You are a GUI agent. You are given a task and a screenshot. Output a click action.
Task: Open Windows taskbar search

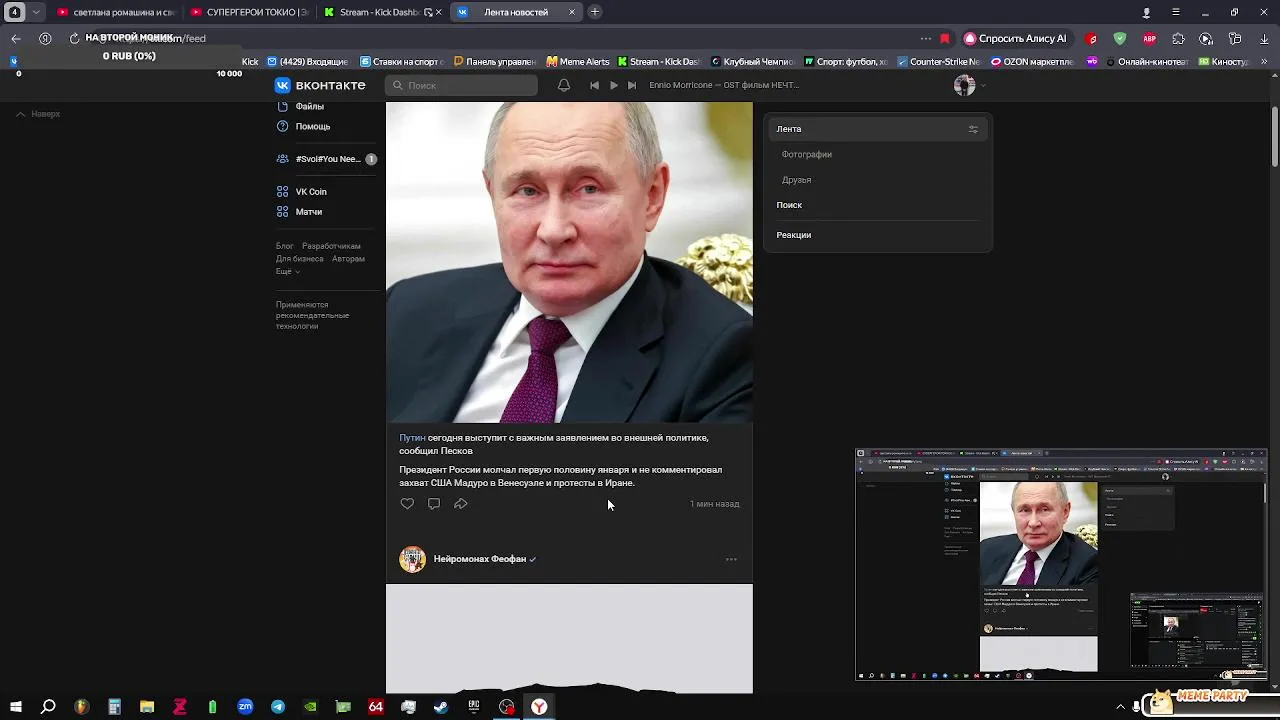(x=48, y=707)
